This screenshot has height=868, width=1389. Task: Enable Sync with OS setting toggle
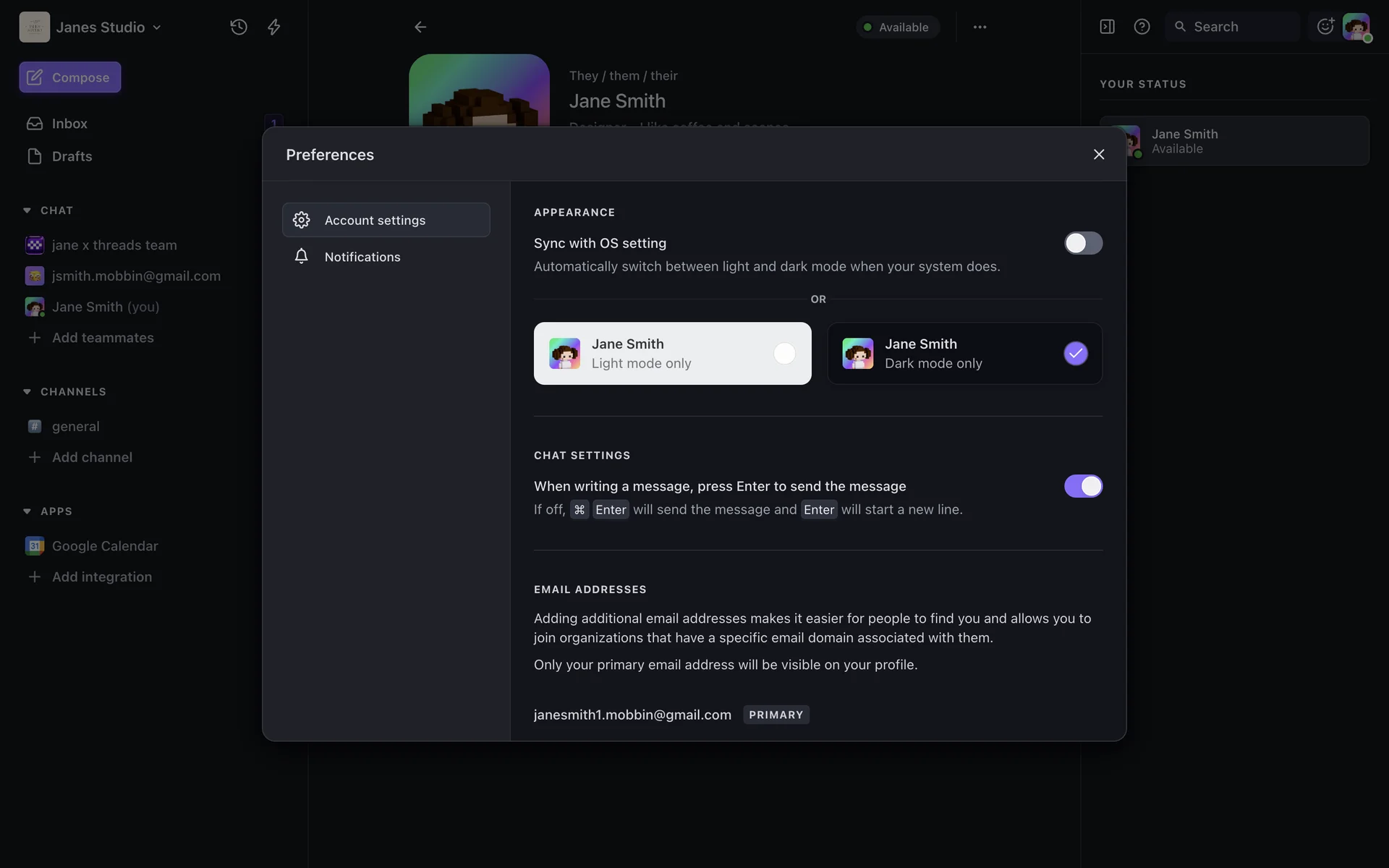1083,243
